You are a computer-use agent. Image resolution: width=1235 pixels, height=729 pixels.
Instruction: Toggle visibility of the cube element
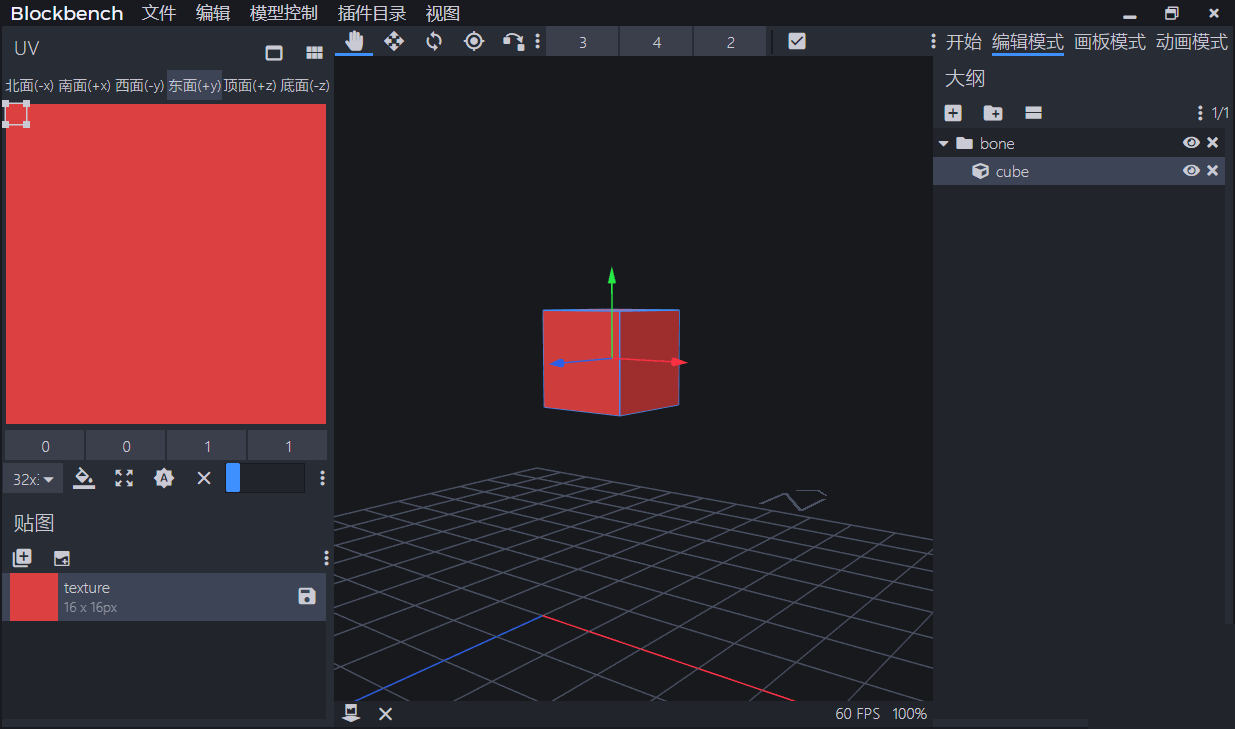click(1190, 171)
